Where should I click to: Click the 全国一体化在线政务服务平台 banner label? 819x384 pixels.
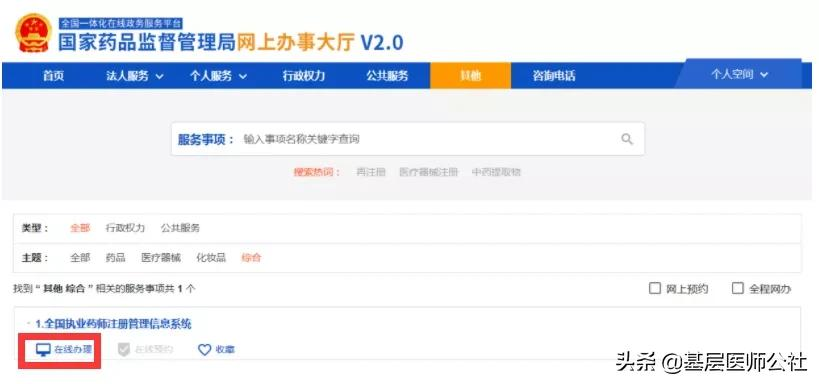click(x=121, y=23)
